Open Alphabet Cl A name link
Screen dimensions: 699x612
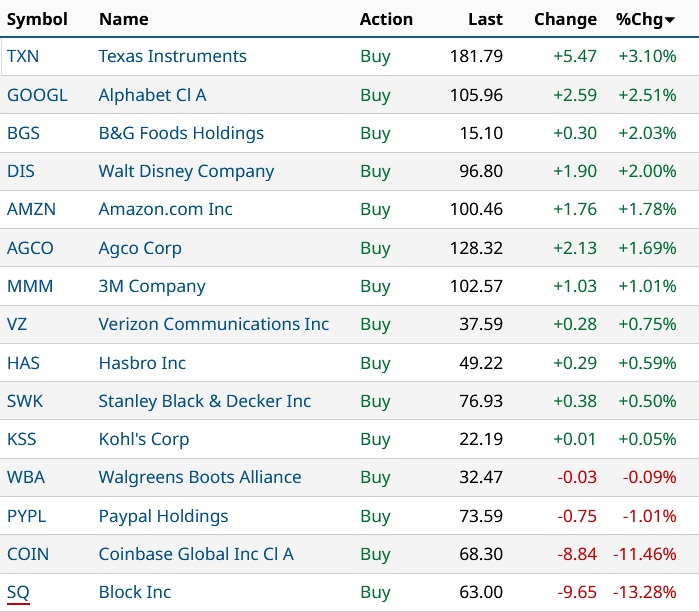(x=152, y=96)
